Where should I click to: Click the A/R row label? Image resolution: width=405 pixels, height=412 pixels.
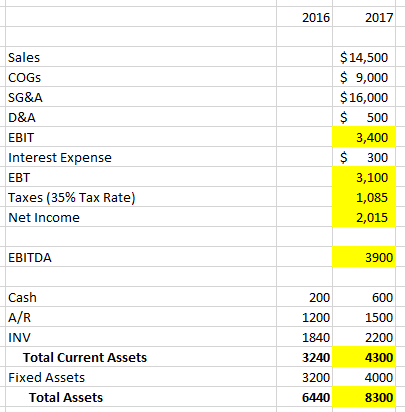point(19,317)
